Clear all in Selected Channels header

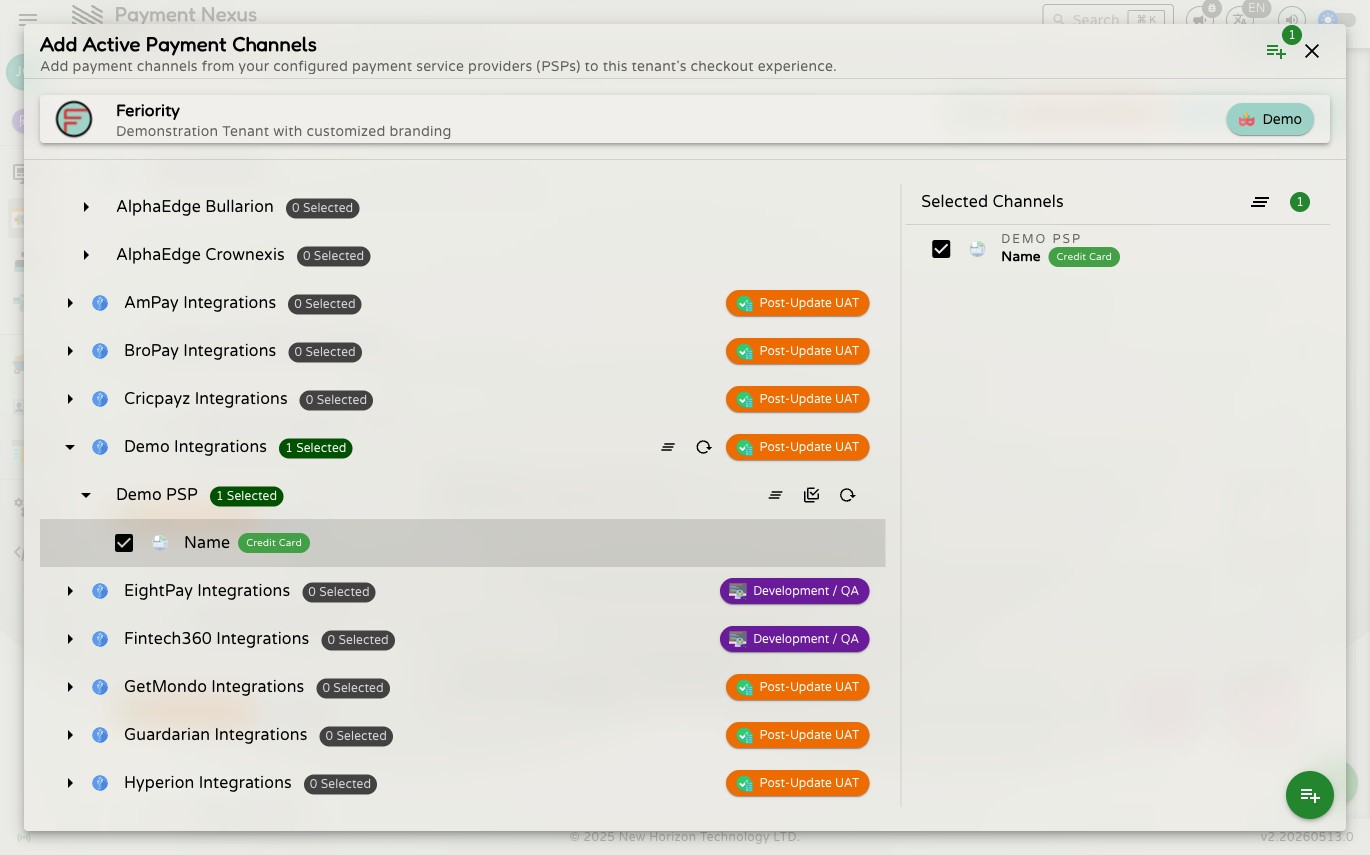coord(1260,202)
